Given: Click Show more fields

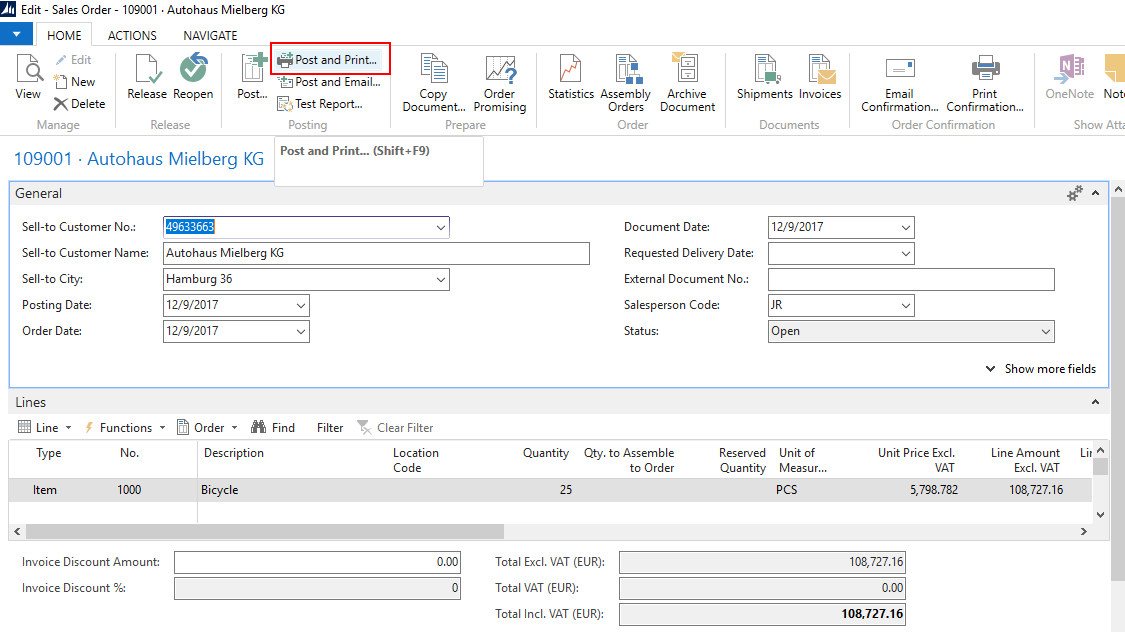Looking at the screenshot, I should coord(1048,368).
